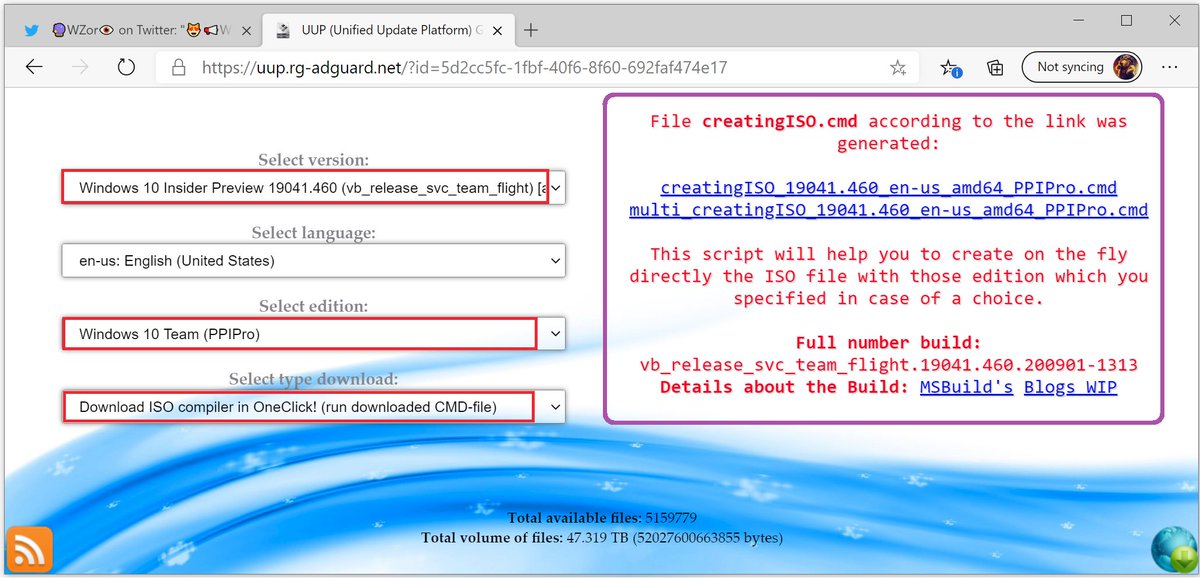Download creatingISO_19041.460_en-us_amd64_PPIPro.cmd
This screenshot has width=1200, height=578.
[x=888, y=187]
